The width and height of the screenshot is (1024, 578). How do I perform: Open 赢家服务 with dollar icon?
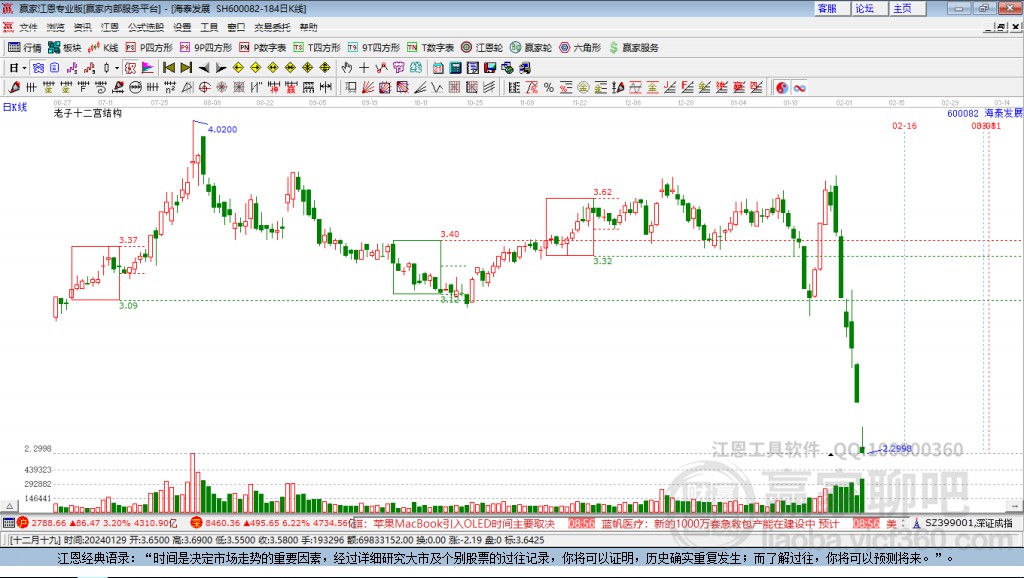[634, 48]
